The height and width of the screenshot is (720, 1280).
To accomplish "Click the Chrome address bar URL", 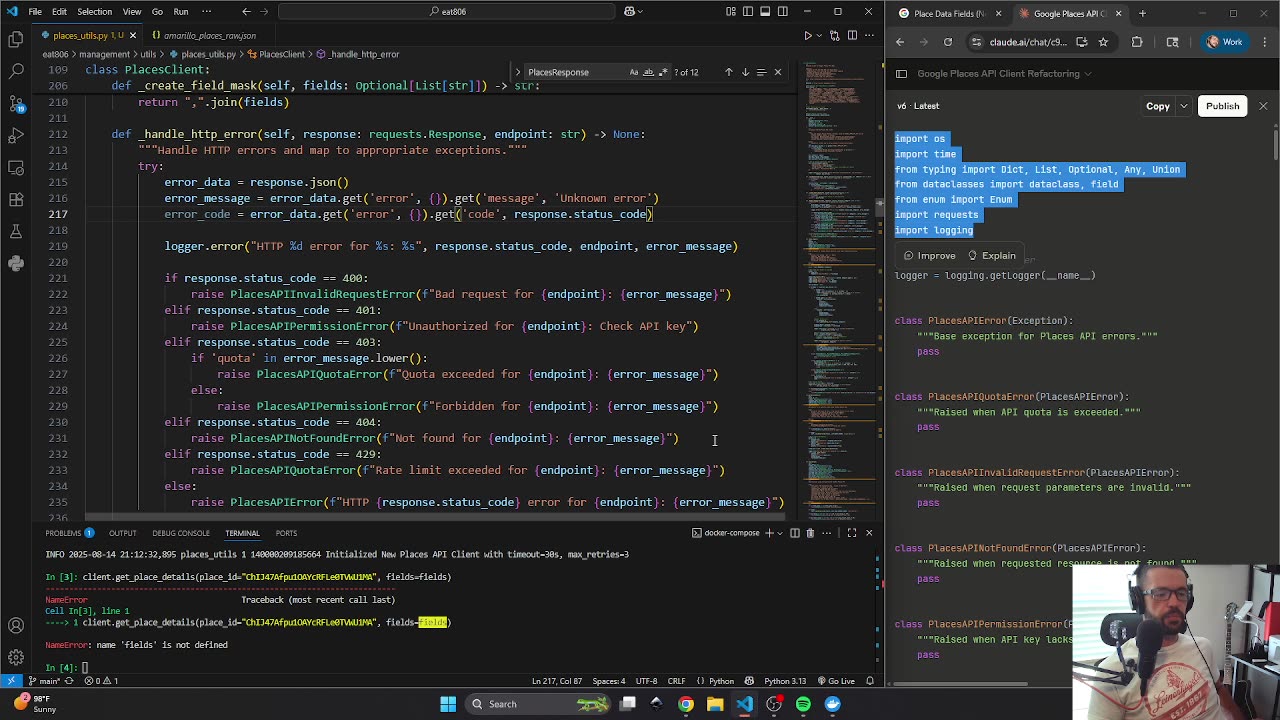I will (x=1028, y=42).
